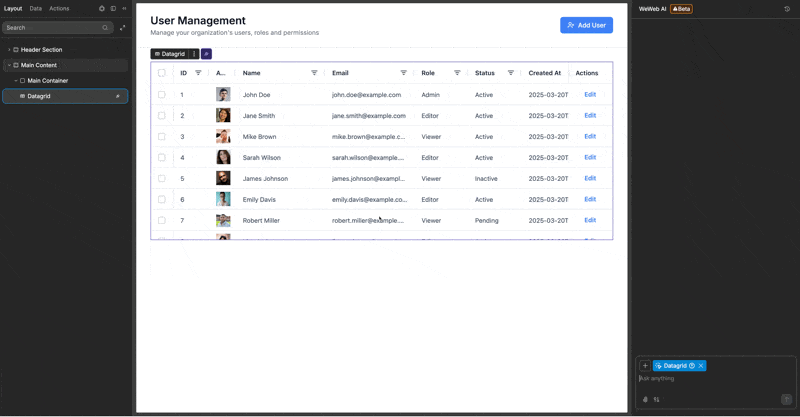Click the Edit link for Sarah Wilson
This screenshot has width=800, height=417.
[590, 157]
